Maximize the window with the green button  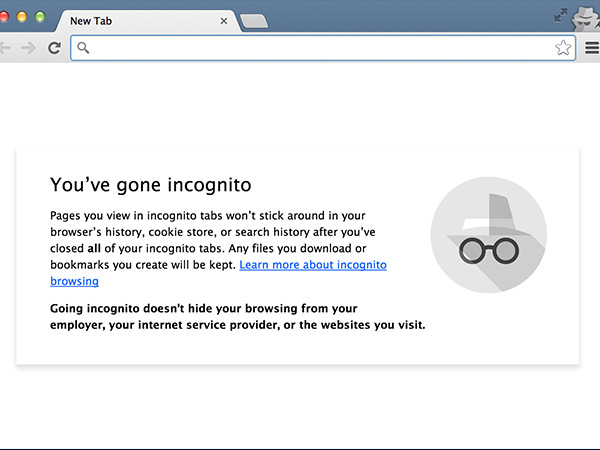pyautogui.click(x=43, y=18)
